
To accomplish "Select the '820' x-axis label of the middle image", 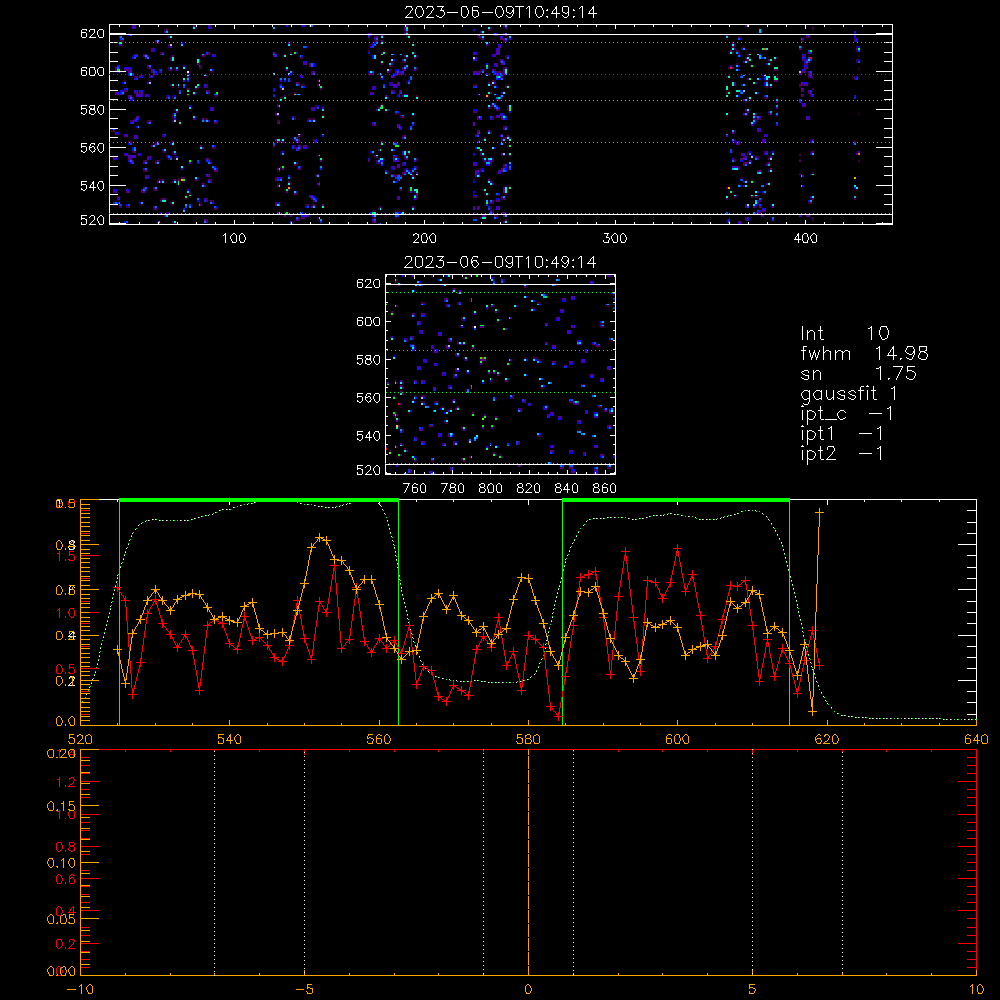I will (x=529, y=489).
